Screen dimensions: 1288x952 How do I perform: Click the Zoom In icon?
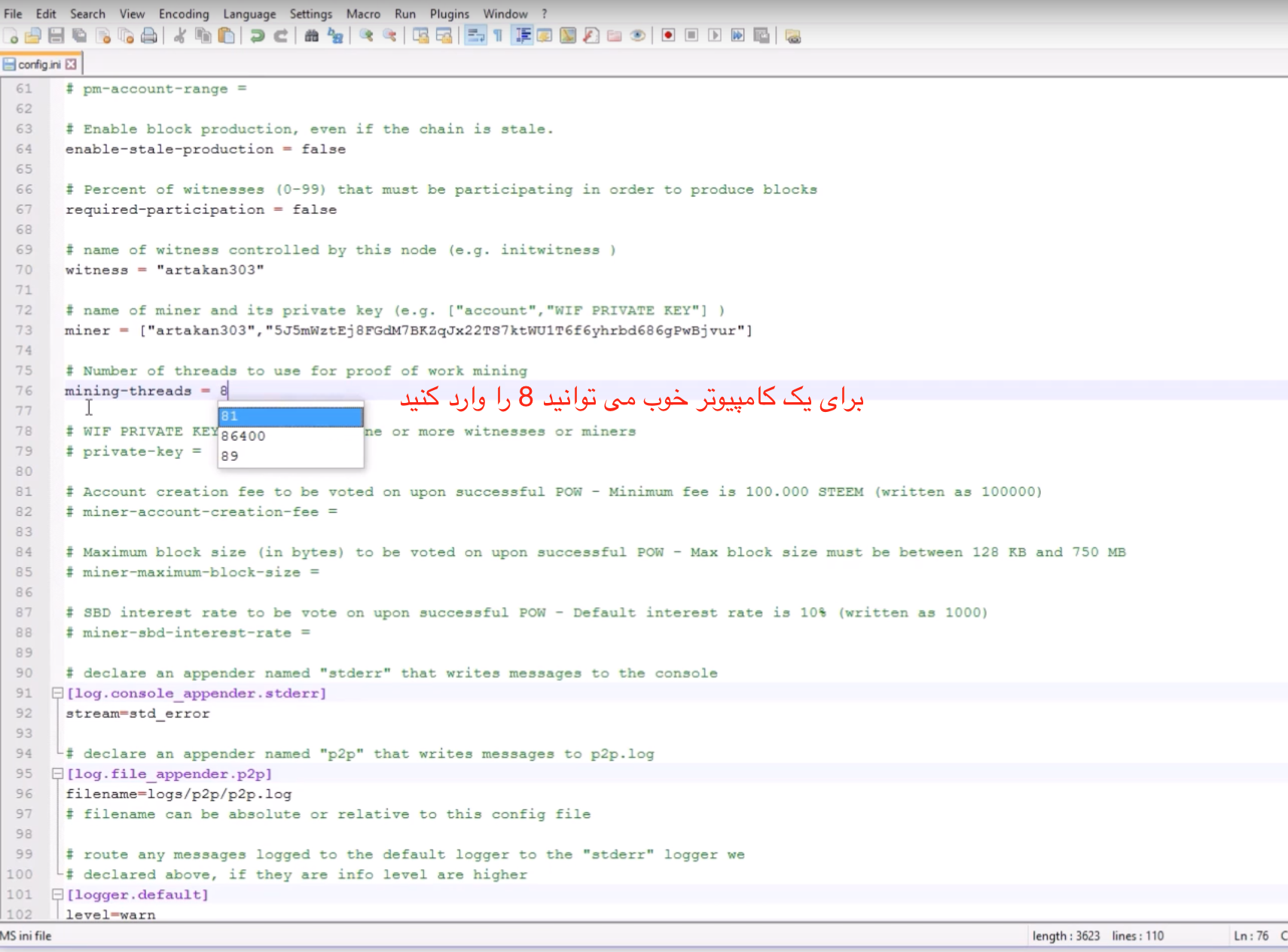pyautogui.click(x=366, y=35)
